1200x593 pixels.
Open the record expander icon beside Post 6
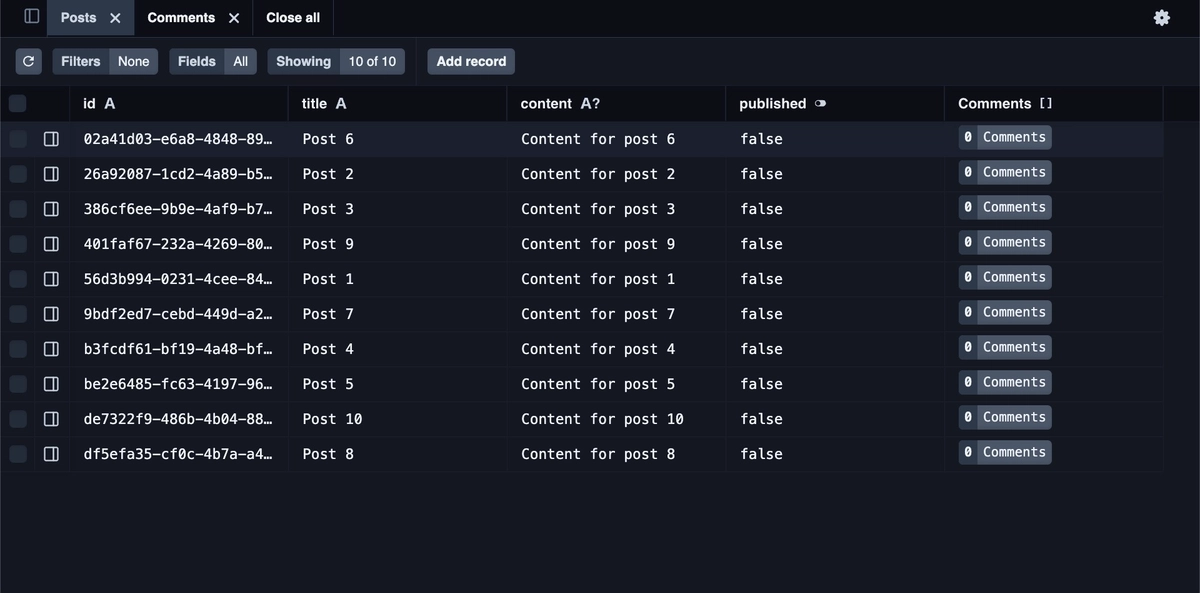[51, 138]
